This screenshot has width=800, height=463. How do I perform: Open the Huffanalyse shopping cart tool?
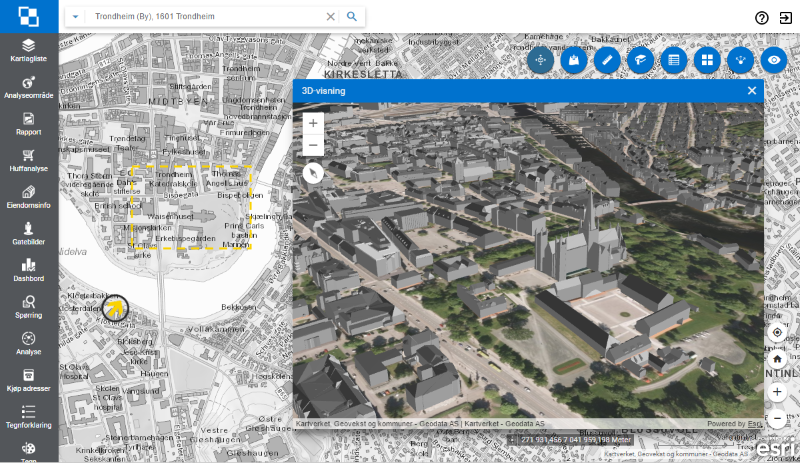(29, 159)
